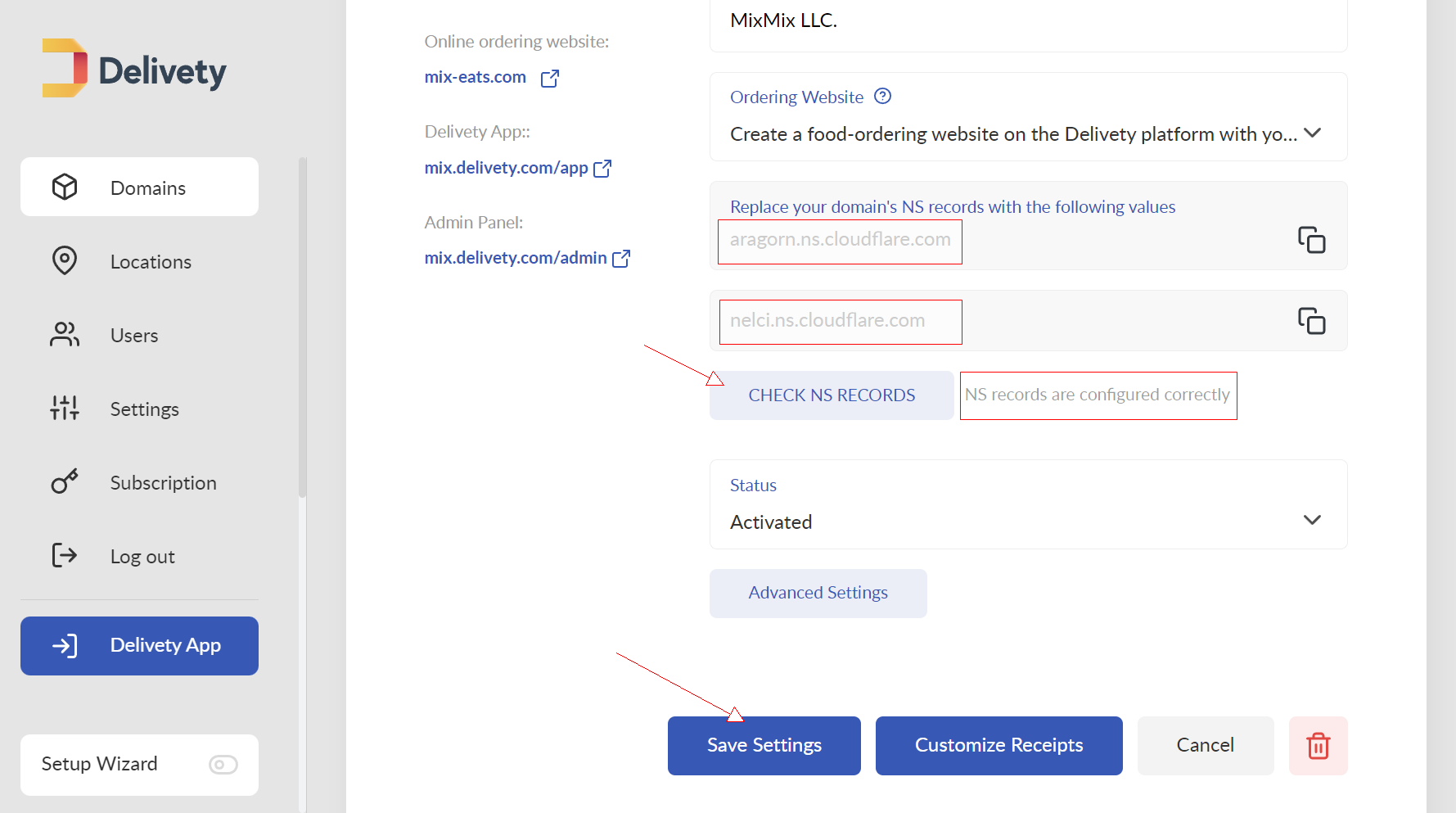
Task: Click external link icon beside mix.delivety.com/app
Action: tap(602, 168)
